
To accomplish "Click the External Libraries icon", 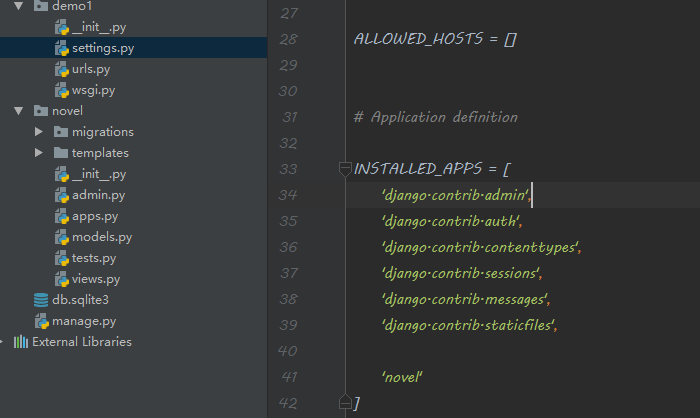I will [x=20, y=342].
